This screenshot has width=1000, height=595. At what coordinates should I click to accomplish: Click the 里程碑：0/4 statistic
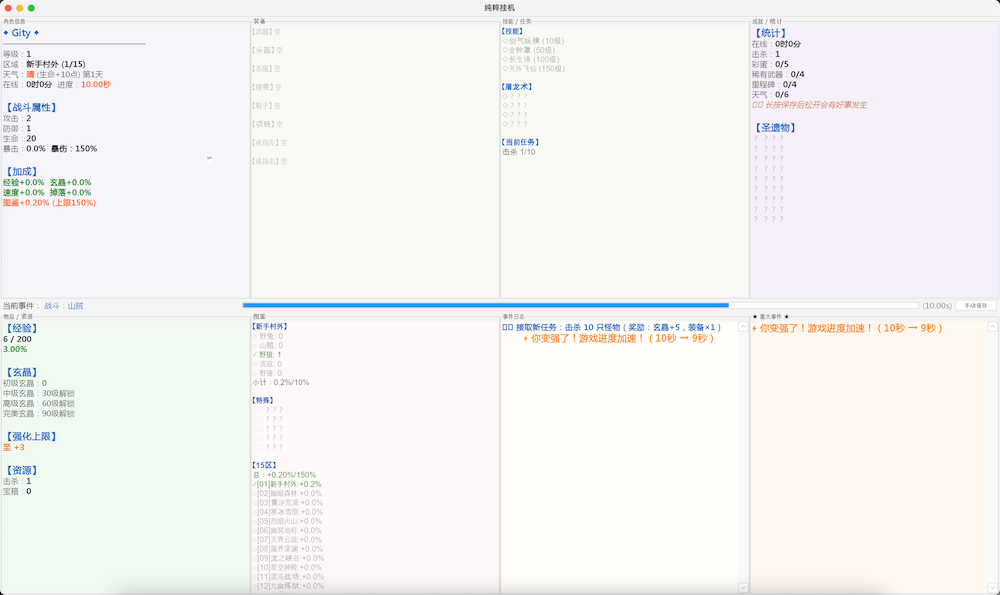click(774, 85)
